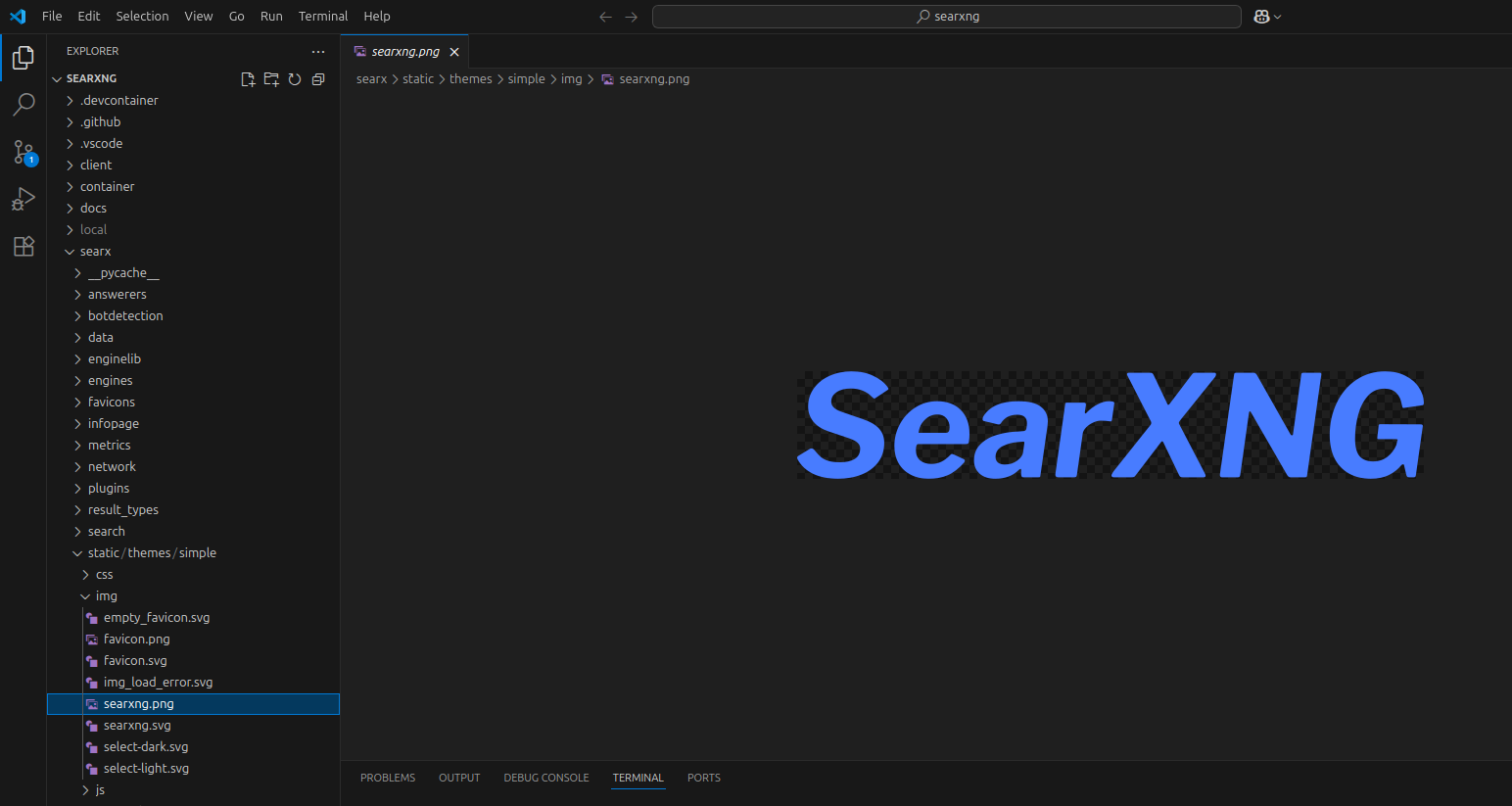The image size is (1512, 806).
Task: Open the Selection menu
Action: click(x=142, y=17)
